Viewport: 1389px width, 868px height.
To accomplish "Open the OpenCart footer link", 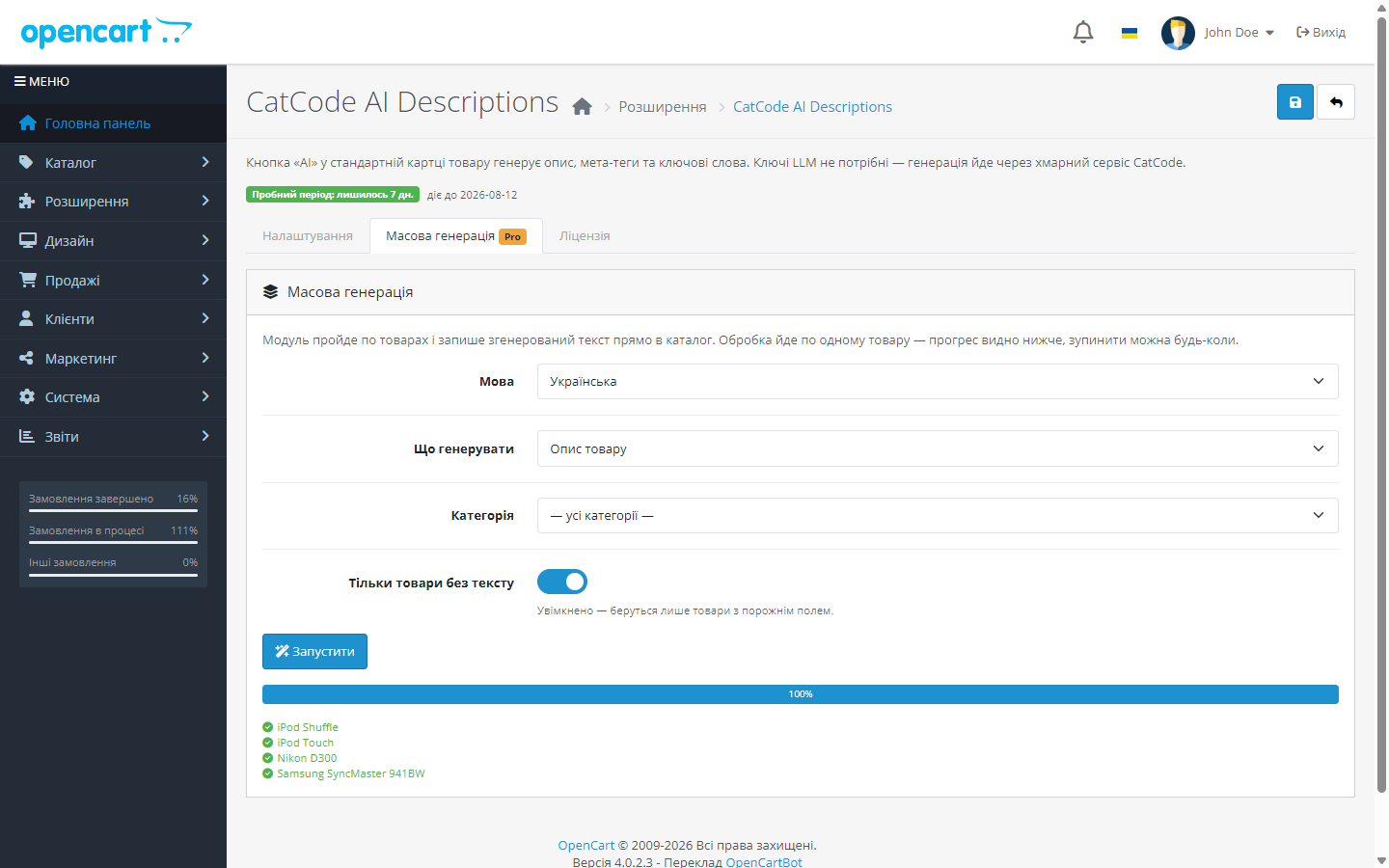I will (x=586, y=846).
